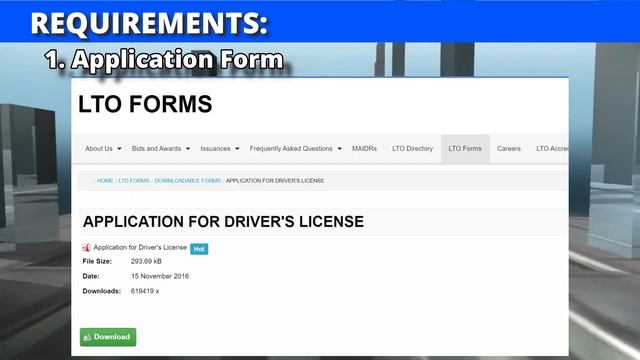Click the blue Hot badge

pos(199,249)
